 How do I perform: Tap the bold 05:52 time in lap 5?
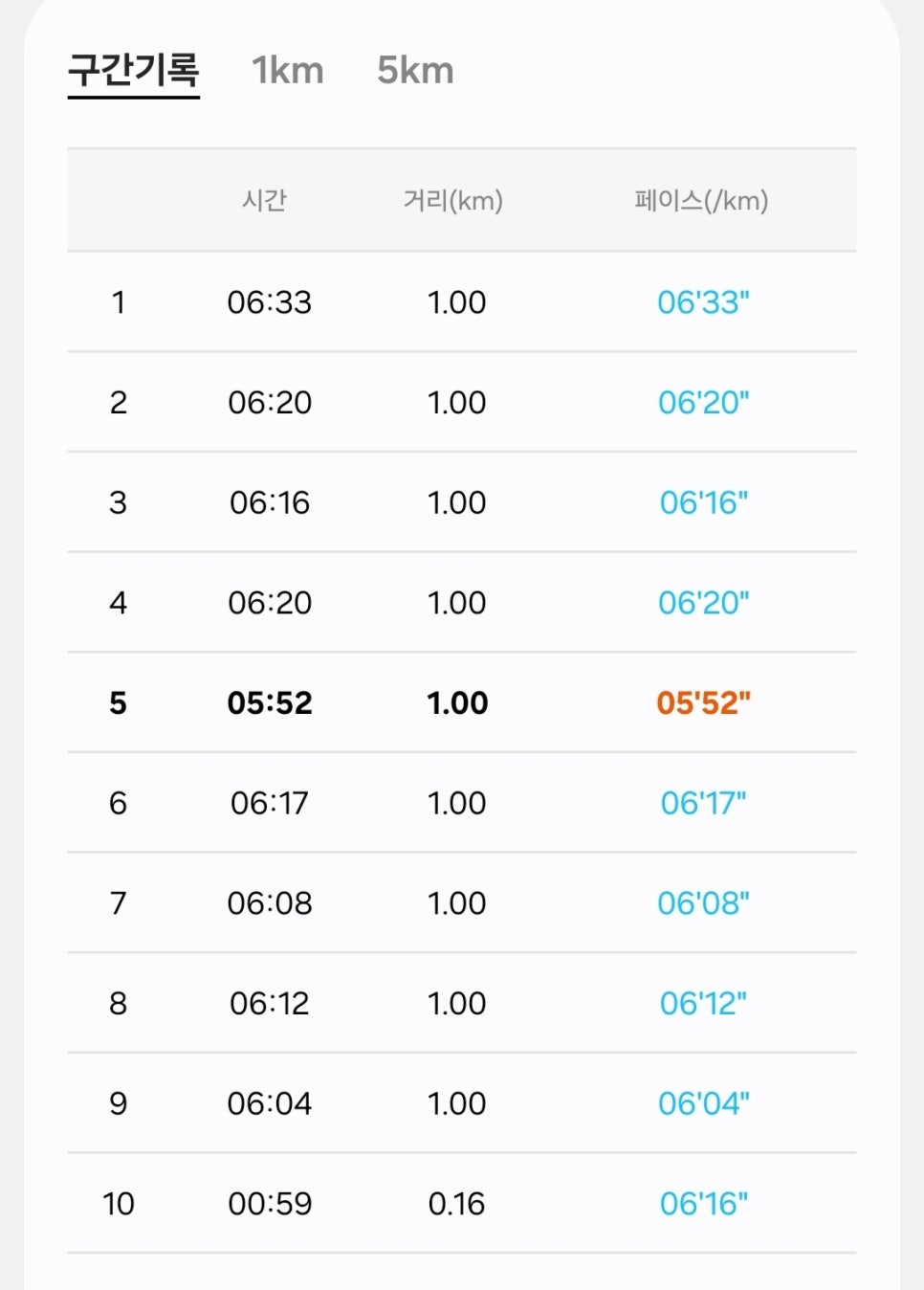270,703
